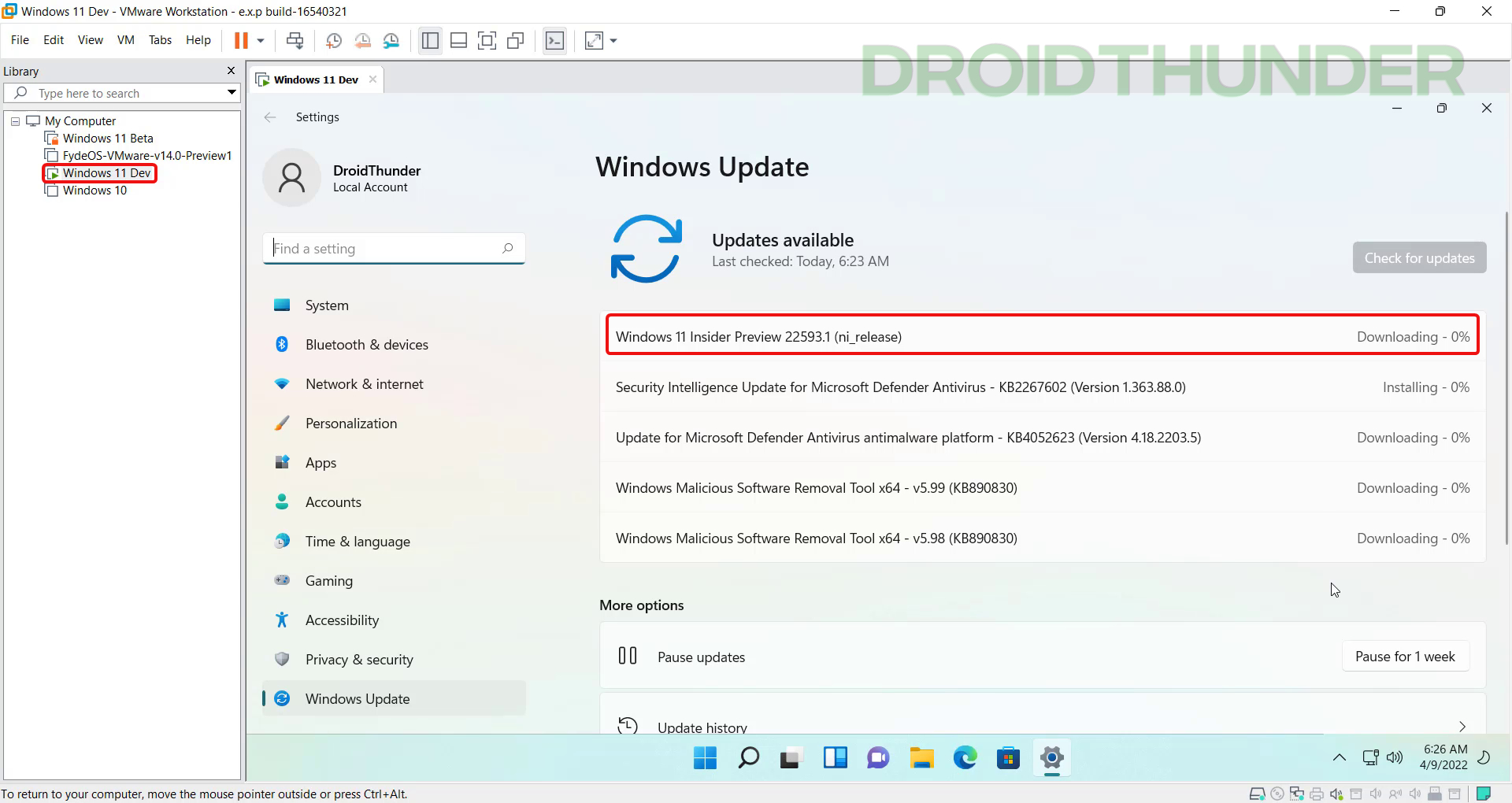This screenshot has height=803, width=1512.
Task: Select Windows 11 Beta in the library
Action: point(108,139)
